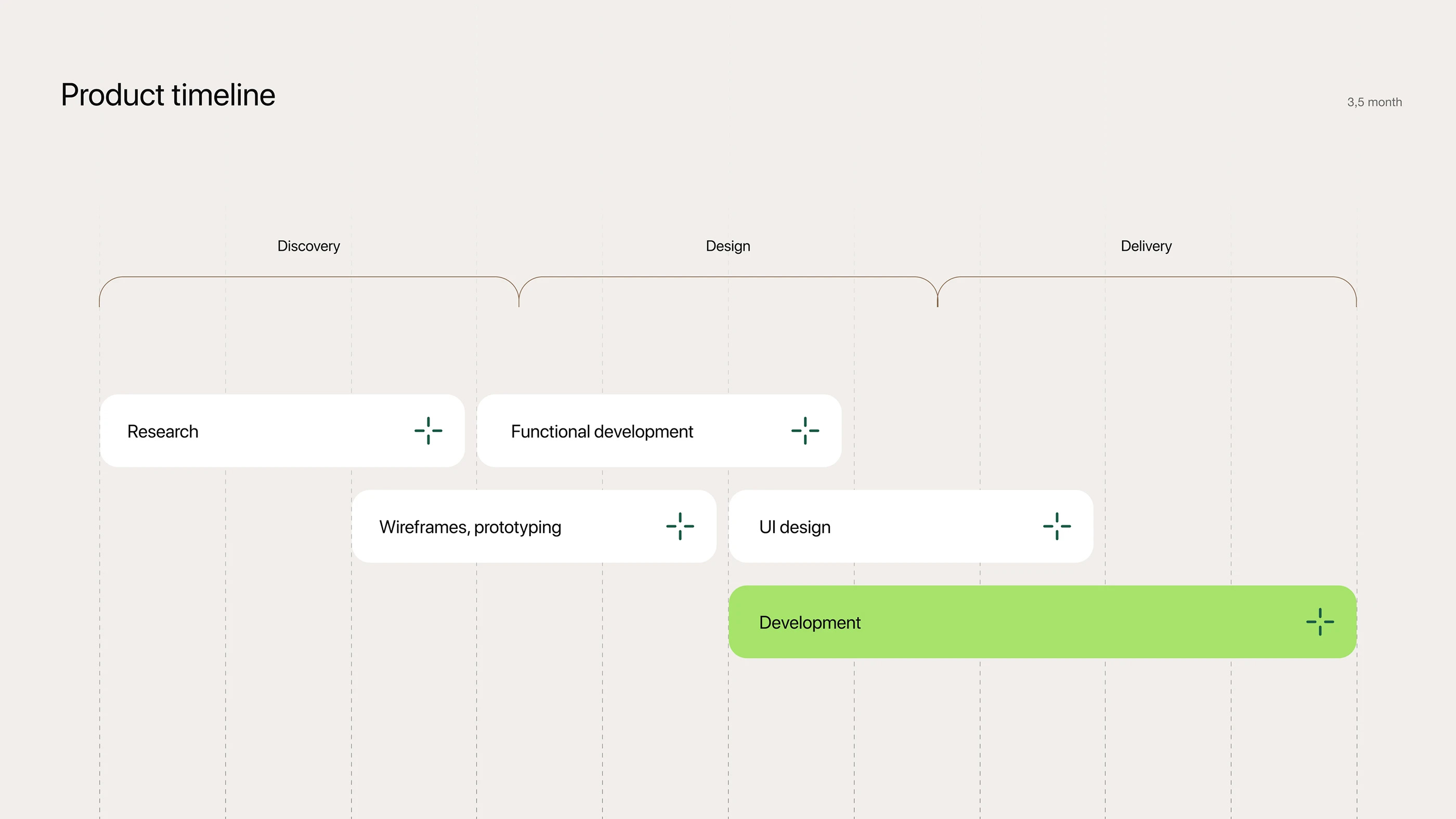Select the Development label

point(810,623)
